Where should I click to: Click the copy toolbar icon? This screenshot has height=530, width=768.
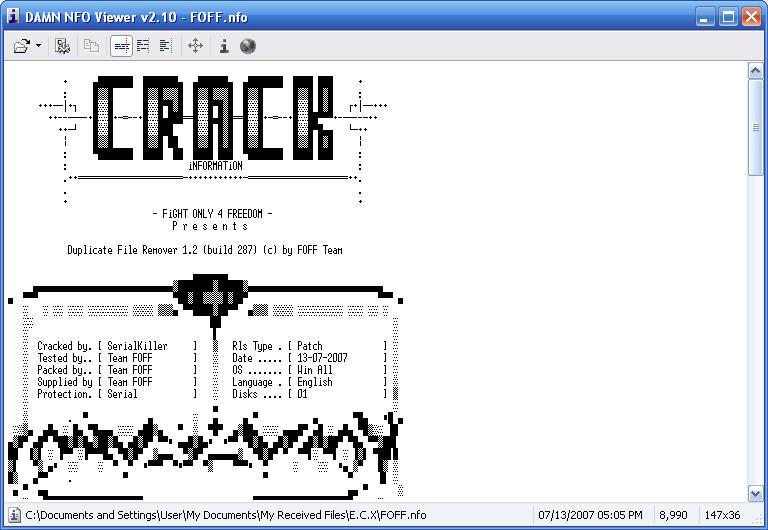pos(91,47)
